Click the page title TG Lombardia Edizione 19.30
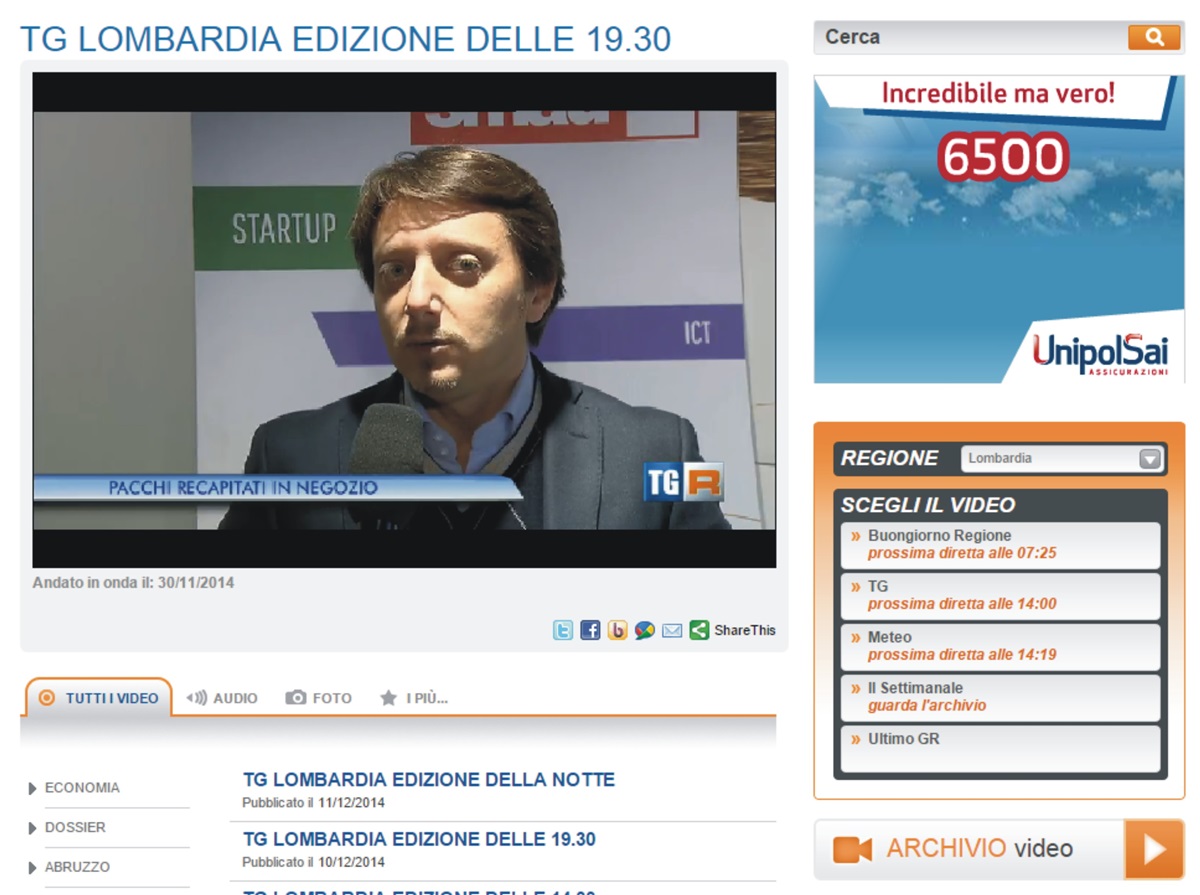 tap(346, 39)
